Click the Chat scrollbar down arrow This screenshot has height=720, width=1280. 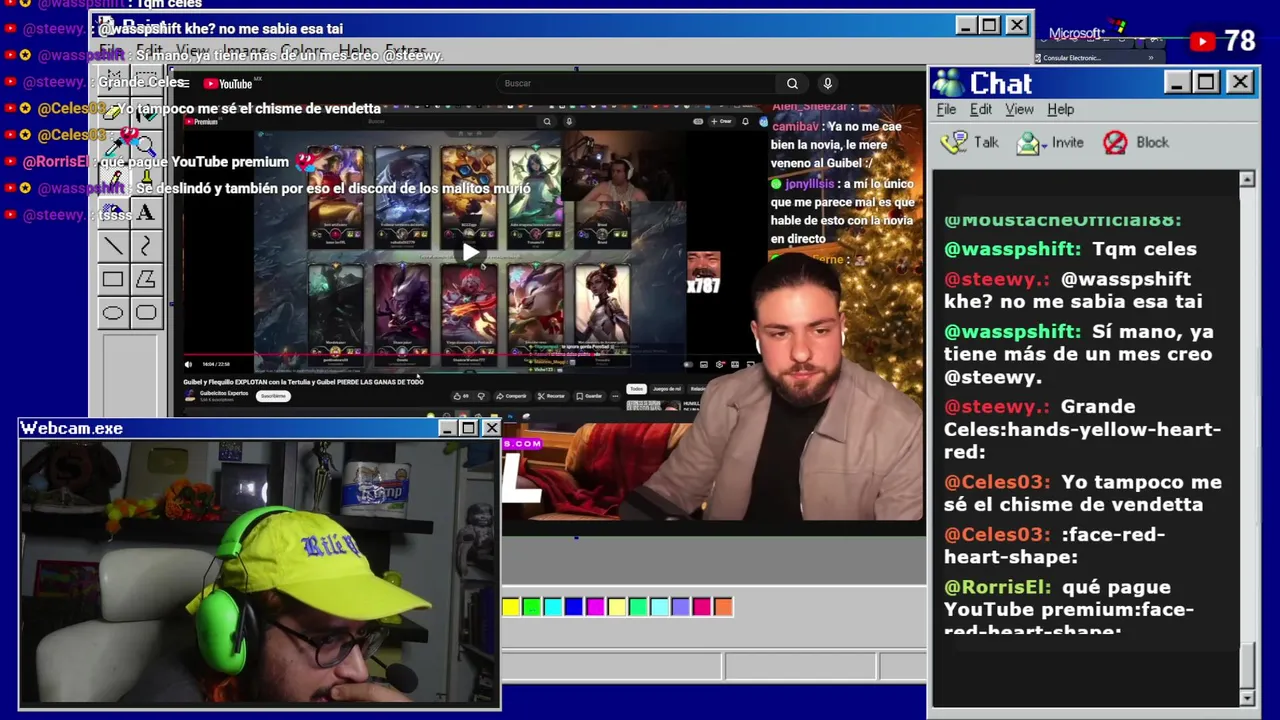pyautogui.click(x=1247, y=697)
